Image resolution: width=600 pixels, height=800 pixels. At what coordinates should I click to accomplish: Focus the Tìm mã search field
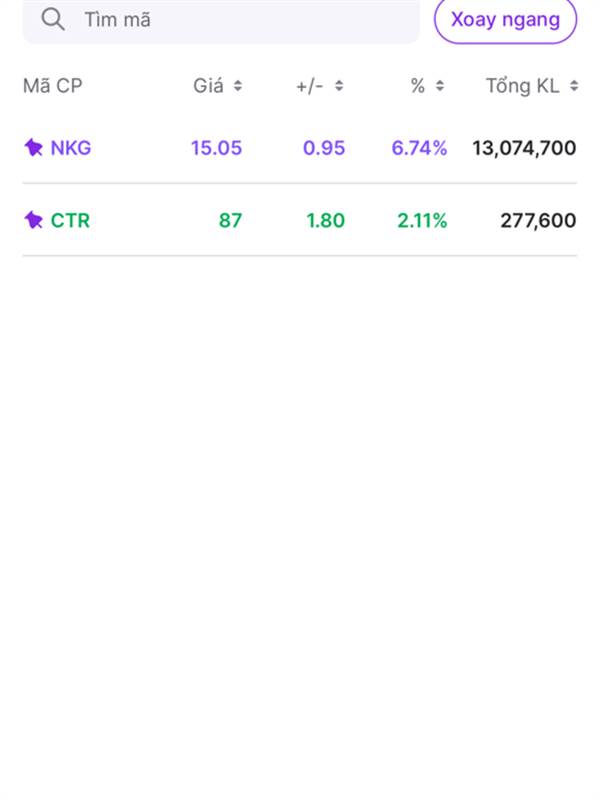pos(240,20)
